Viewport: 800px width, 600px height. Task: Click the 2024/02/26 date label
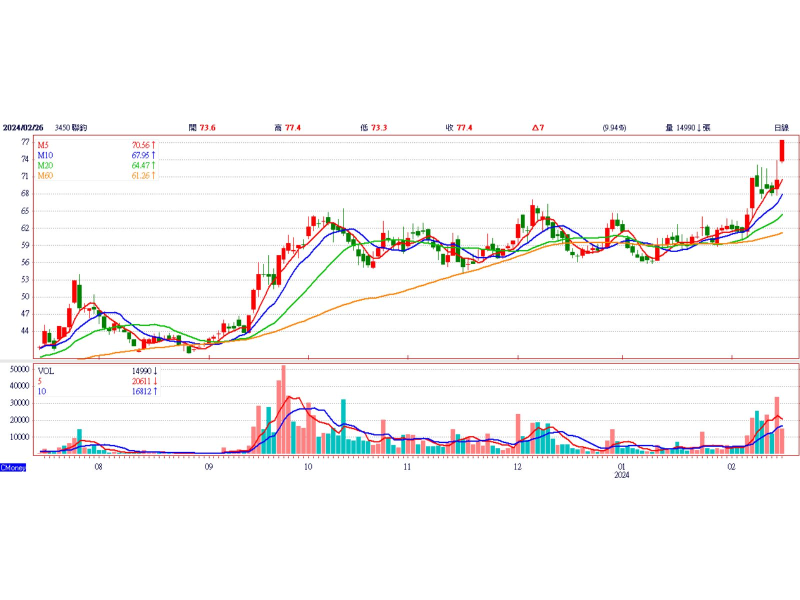[24, 127]
